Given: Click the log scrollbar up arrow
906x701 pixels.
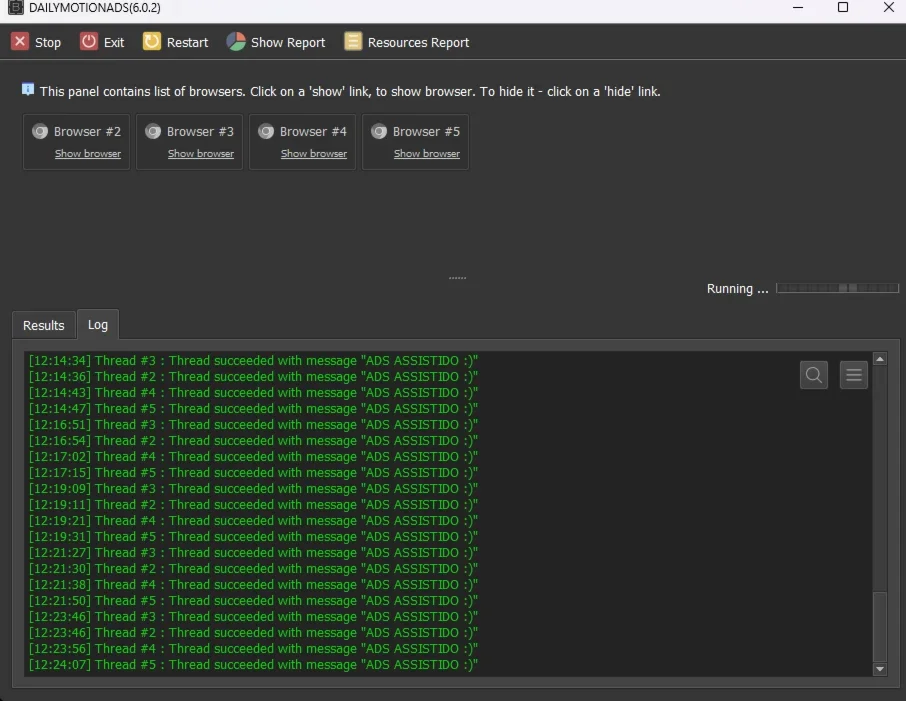Looking at the screenshot, I should (x=879, y=359).
